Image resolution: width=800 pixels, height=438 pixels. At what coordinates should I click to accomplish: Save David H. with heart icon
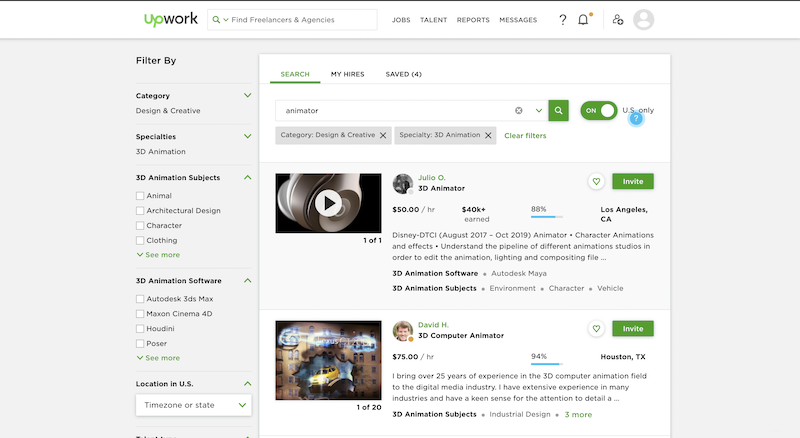pos(596,328)
